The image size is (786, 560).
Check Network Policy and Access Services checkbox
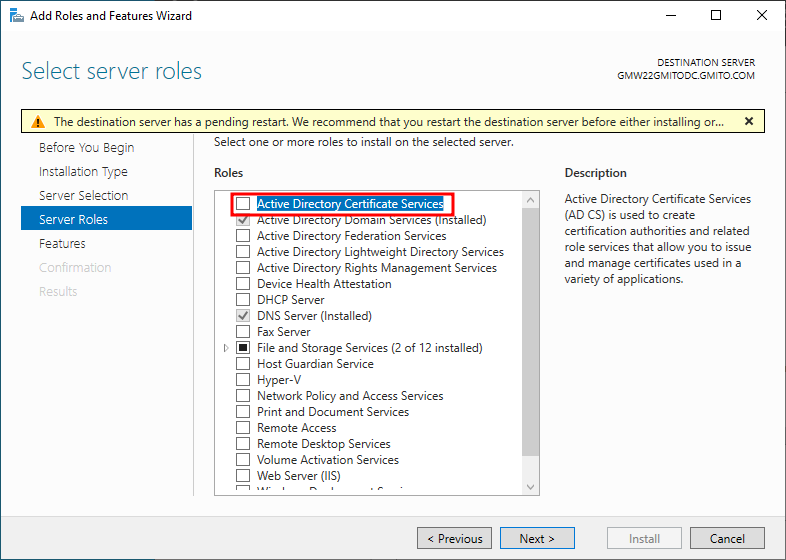point(243,396)
